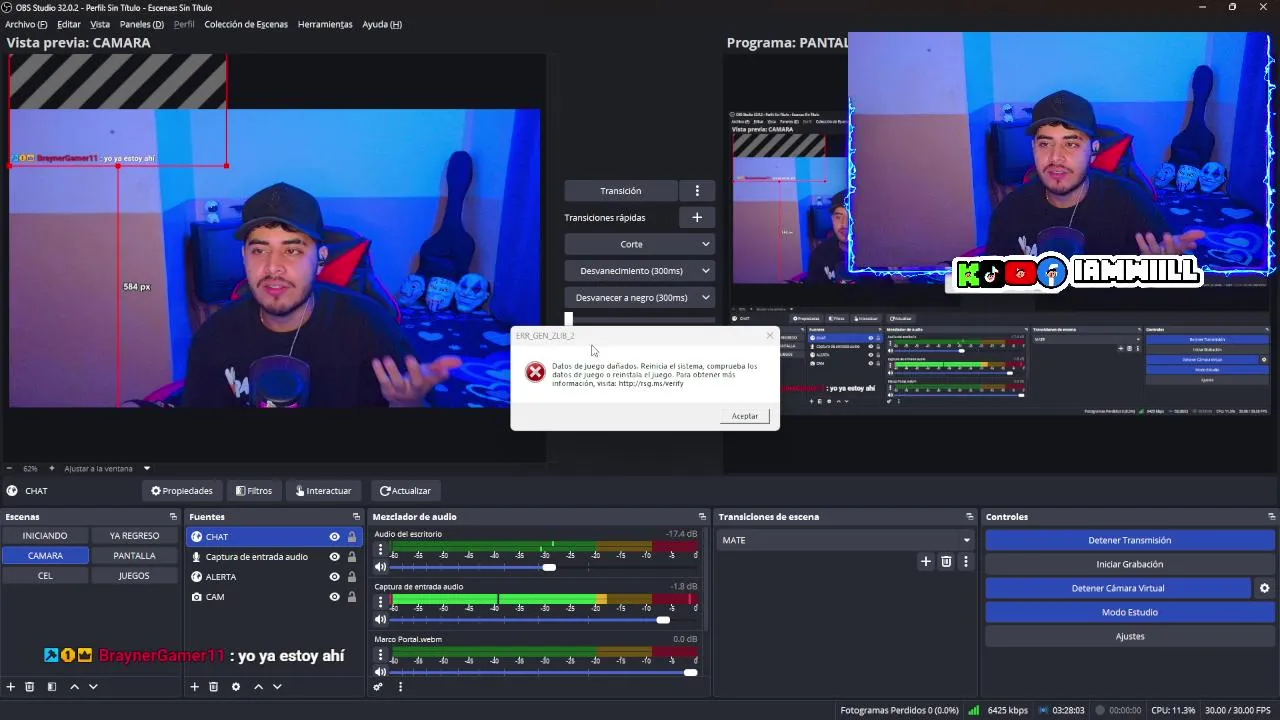The width and height of the screenshot is (1280, 720).
Task: Click Iniciar Grabación button
Action: point(1129,564)
